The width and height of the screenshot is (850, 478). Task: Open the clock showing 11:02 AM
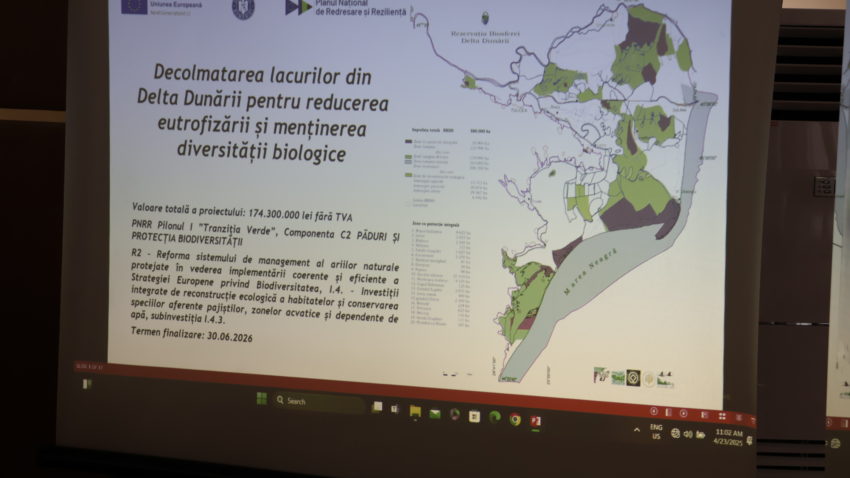pyautogui.click(x=729, y=437)
